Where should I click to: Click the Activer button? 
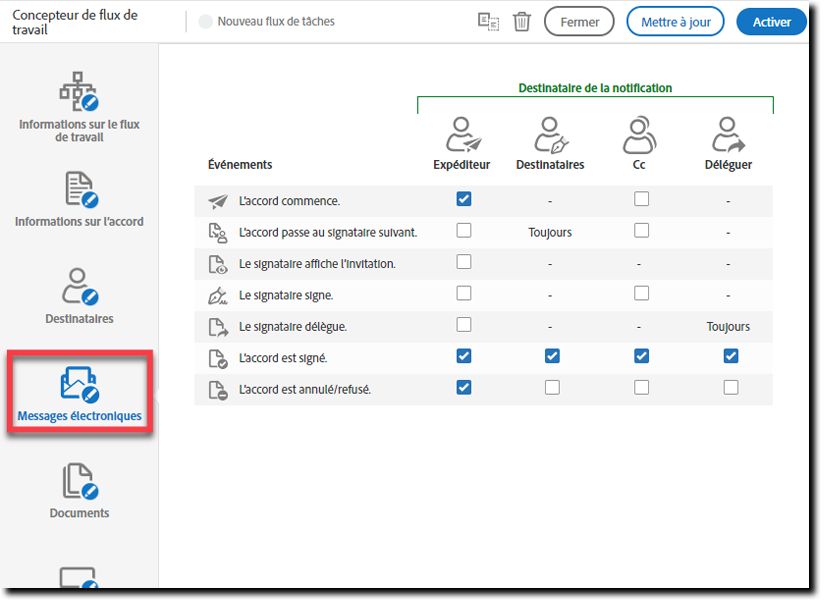(x=771, y=22)
